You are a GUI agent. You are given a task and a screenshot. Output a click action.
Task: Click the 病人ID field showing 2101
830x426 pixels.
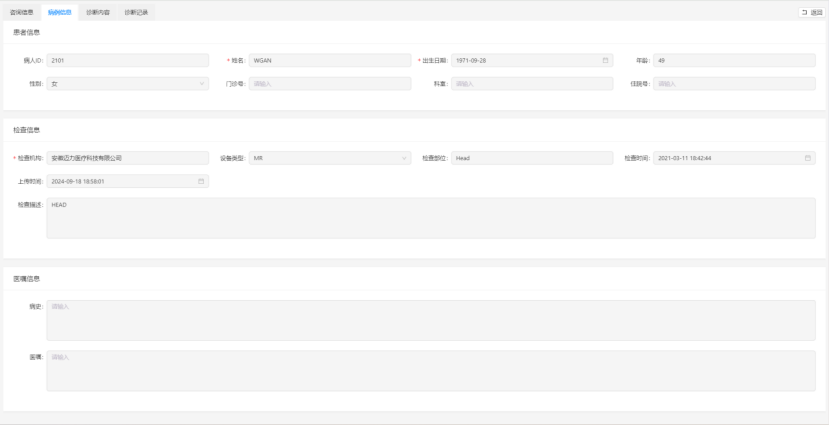[x=127, y=60]
